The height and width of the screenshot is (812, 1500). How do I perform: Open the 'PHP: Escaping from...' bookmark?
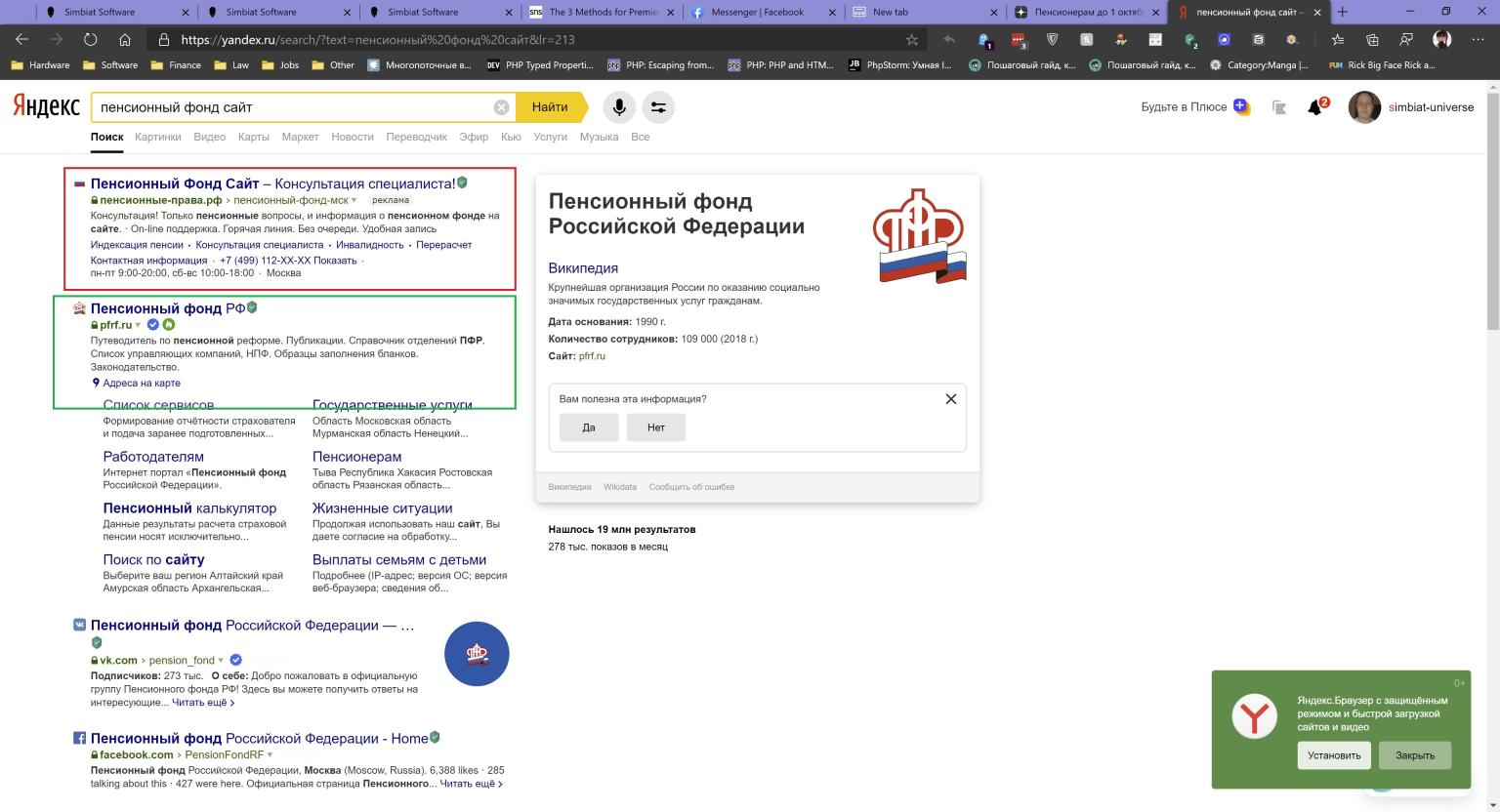point(661,65)
